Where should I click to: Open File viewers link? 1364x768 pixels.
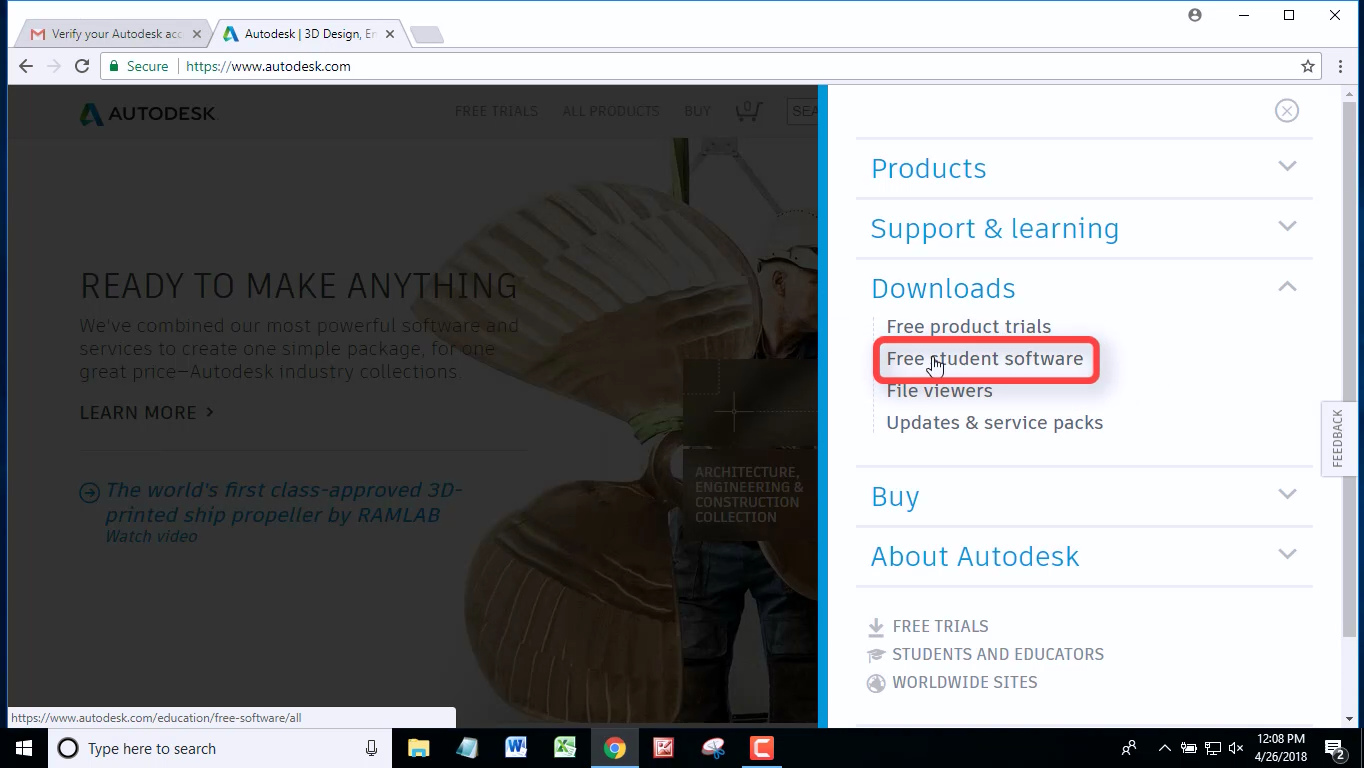click(939, 391)
